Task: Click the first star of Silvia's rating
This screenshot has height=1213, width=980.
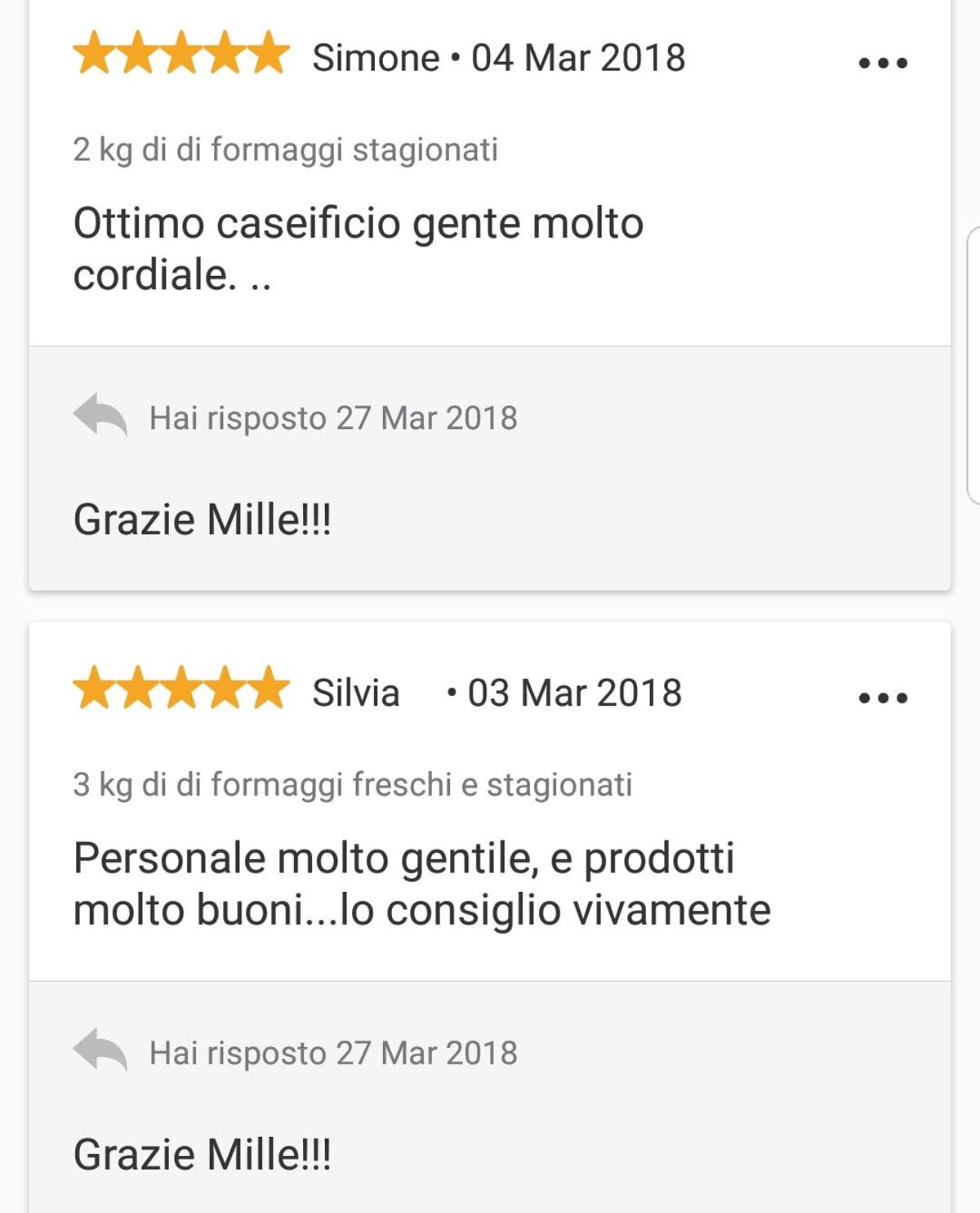Action: tap(95, 689)
